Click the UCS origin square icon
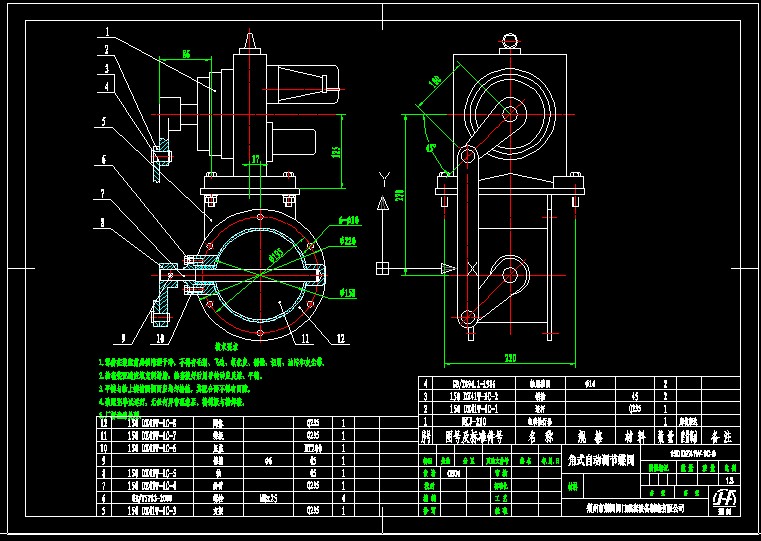 pyautogui.click(x=382, y=267)
